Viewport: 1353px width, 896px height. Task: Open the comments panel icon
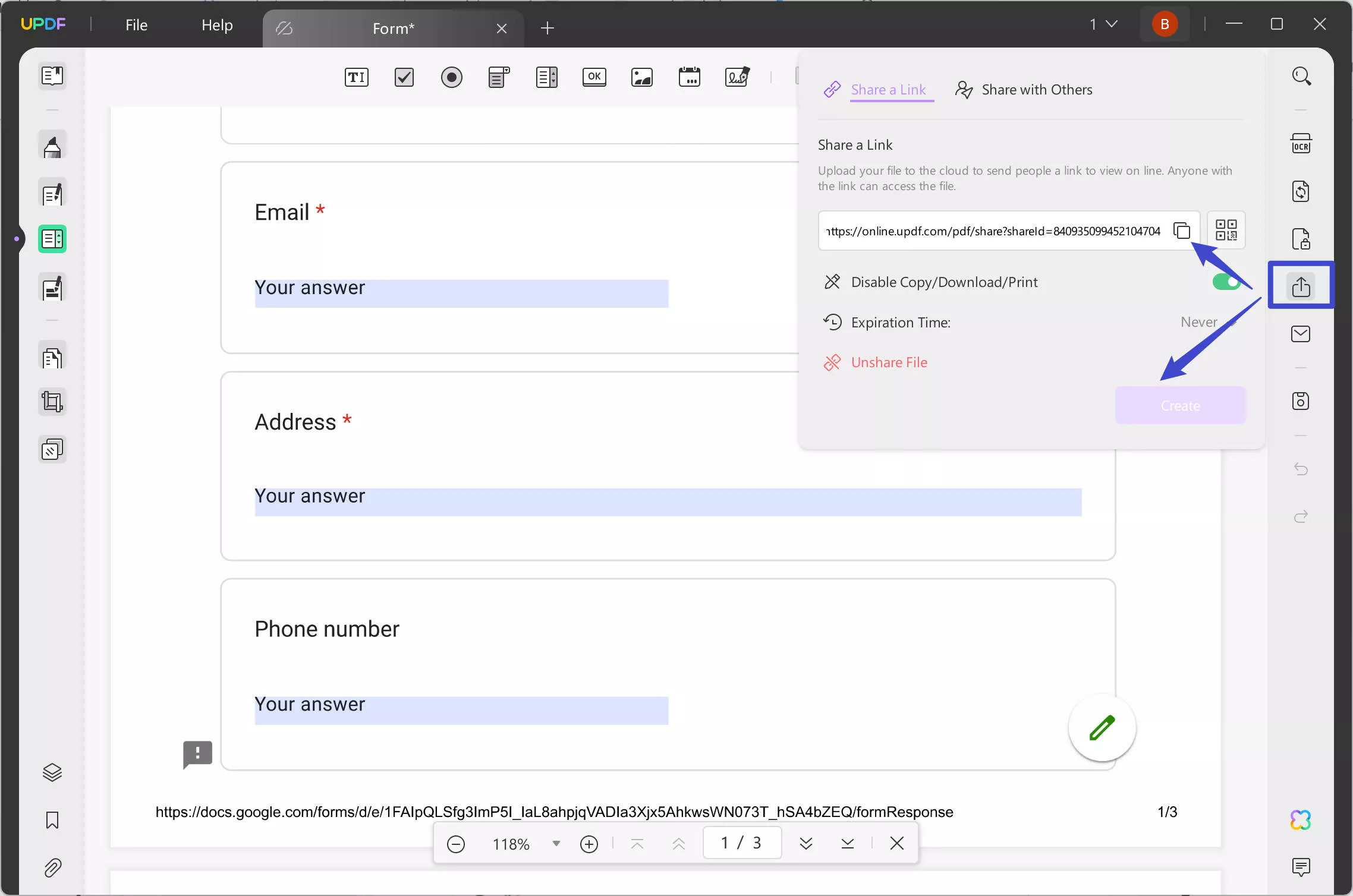click(1301, 867)
